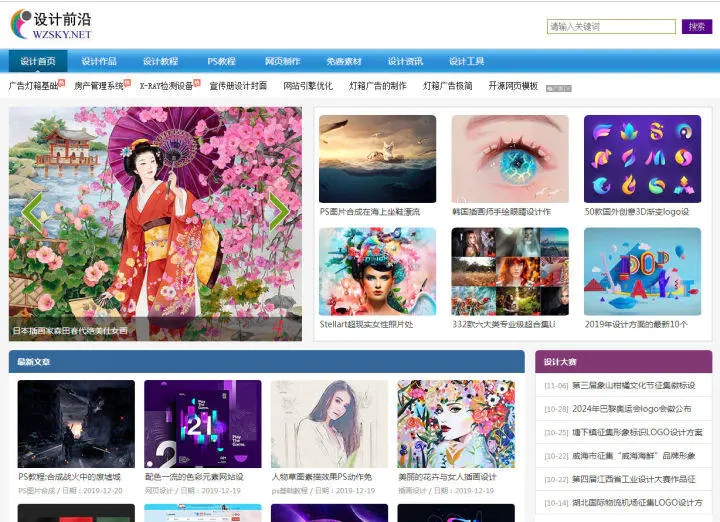Click title Stellart超现实女性照片处

pos(366,324)
